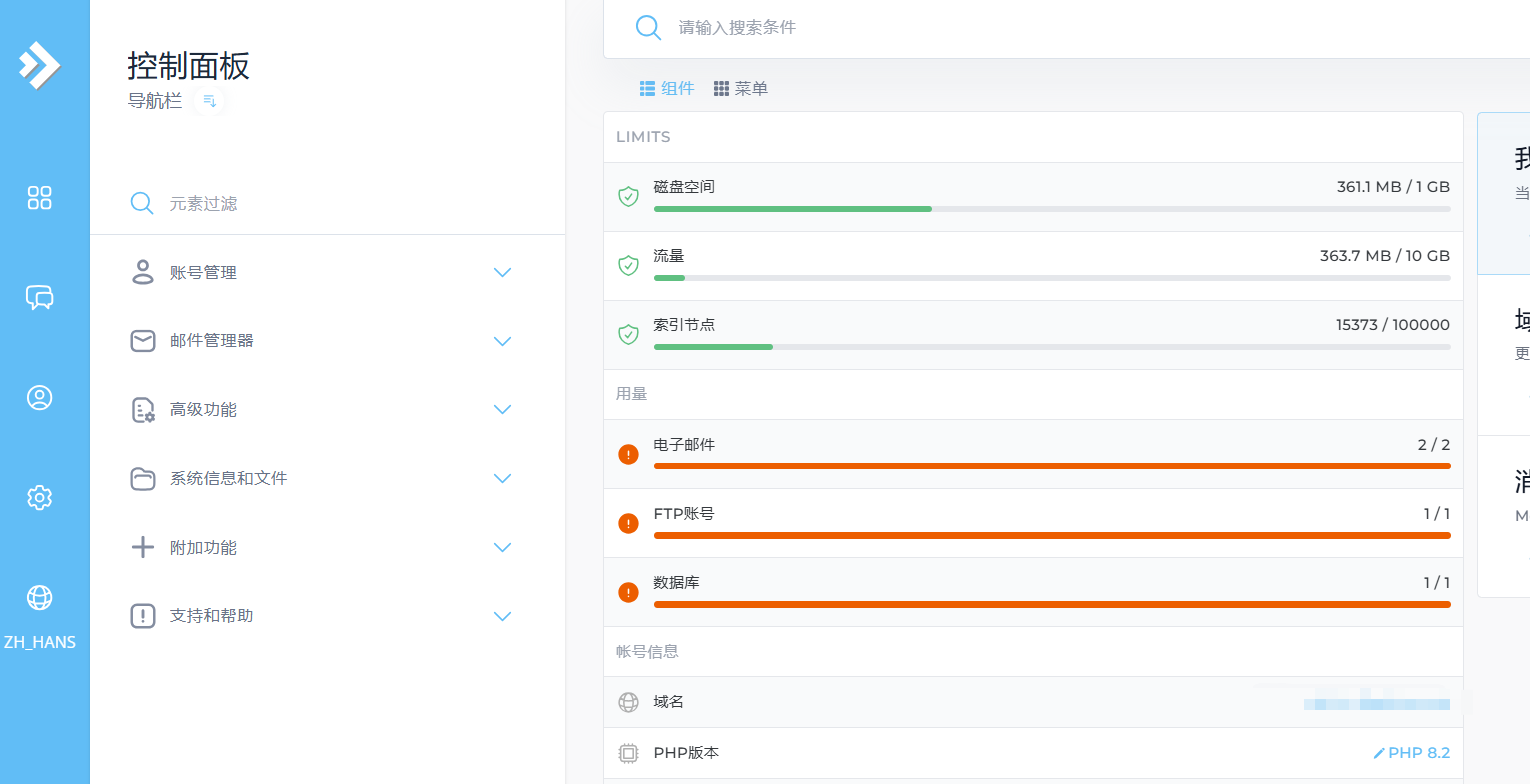Image resolution: width=1530 pixels, height=784 pixels.
Task: Select the 组件 tab
Action: click(x=667, y=88)
